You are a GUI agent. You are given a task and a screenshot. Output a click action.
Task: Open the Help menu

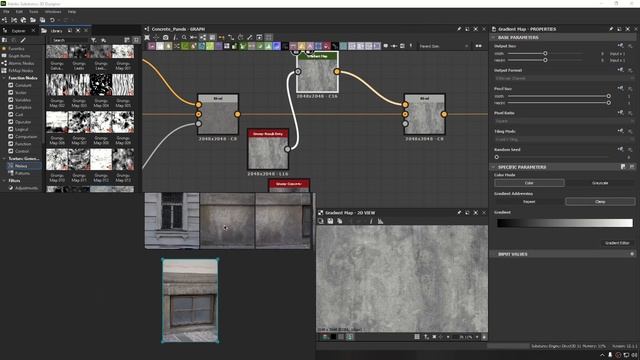click(72, 12)
